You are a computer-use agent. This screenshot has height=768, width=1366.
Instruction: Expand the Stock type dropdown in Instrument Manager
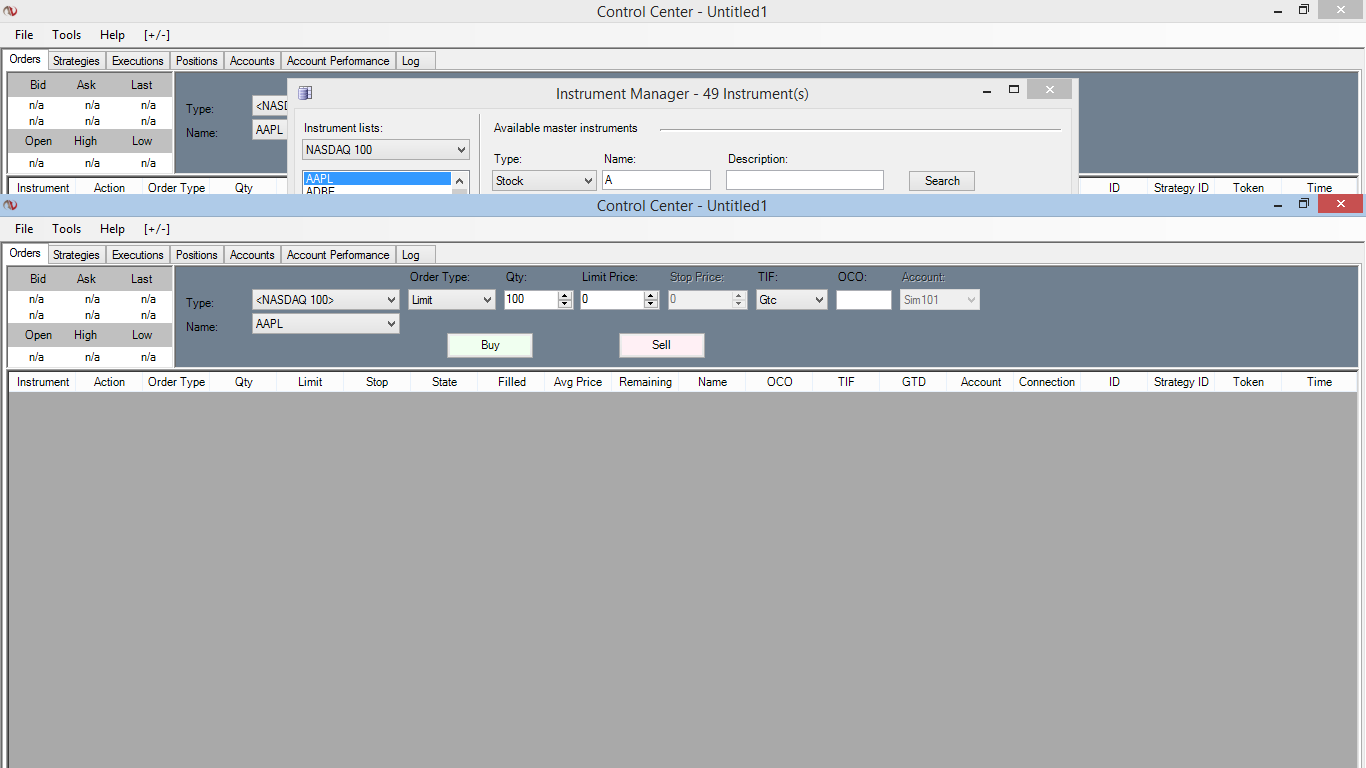point(544,181)
